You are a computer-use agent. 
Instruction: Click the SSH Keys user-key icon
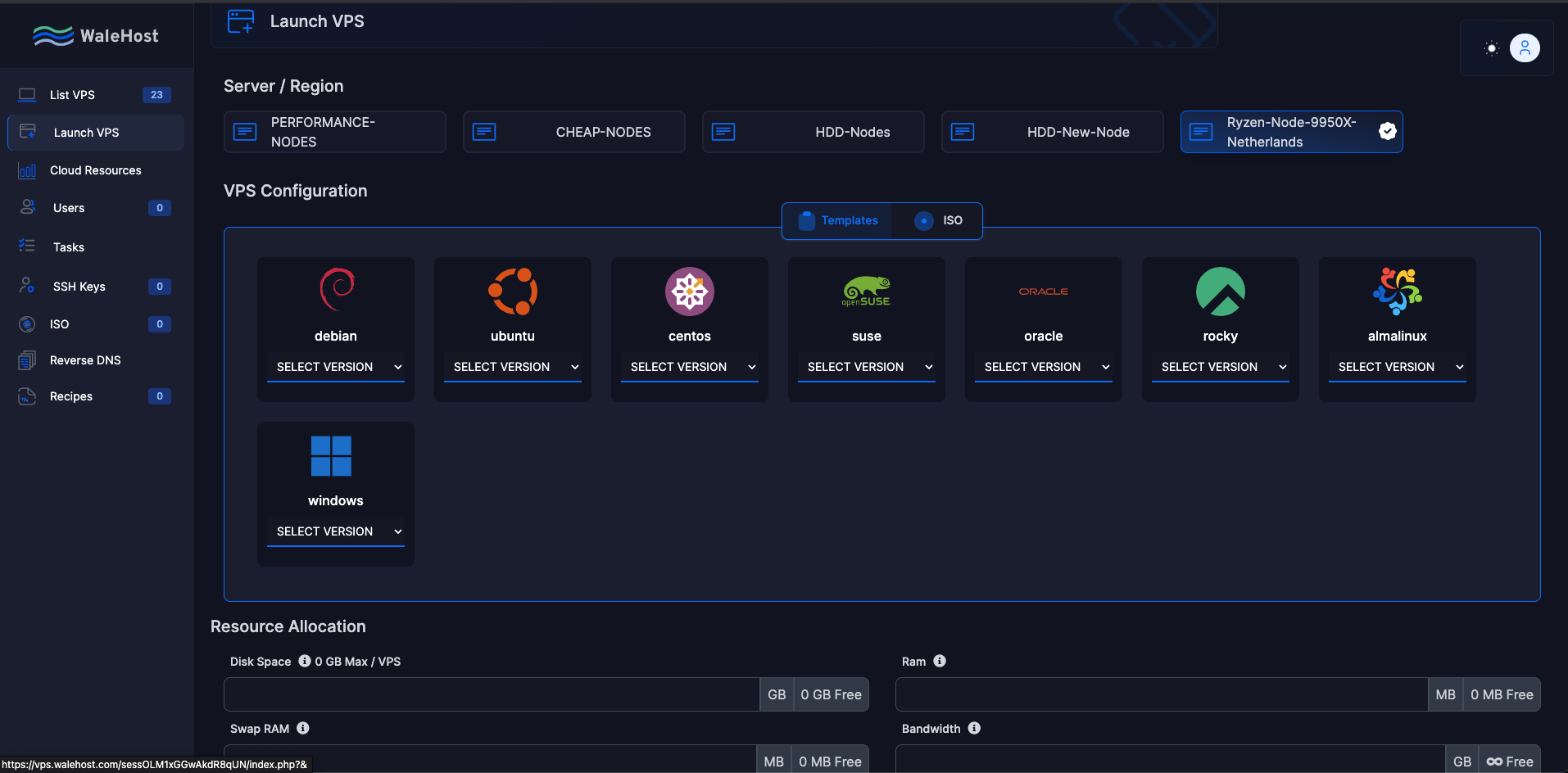pos(27,285)
